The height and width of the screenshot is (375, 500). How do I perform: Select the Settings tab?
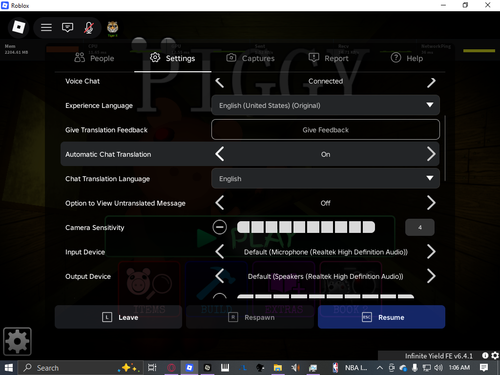coord(172,58)
